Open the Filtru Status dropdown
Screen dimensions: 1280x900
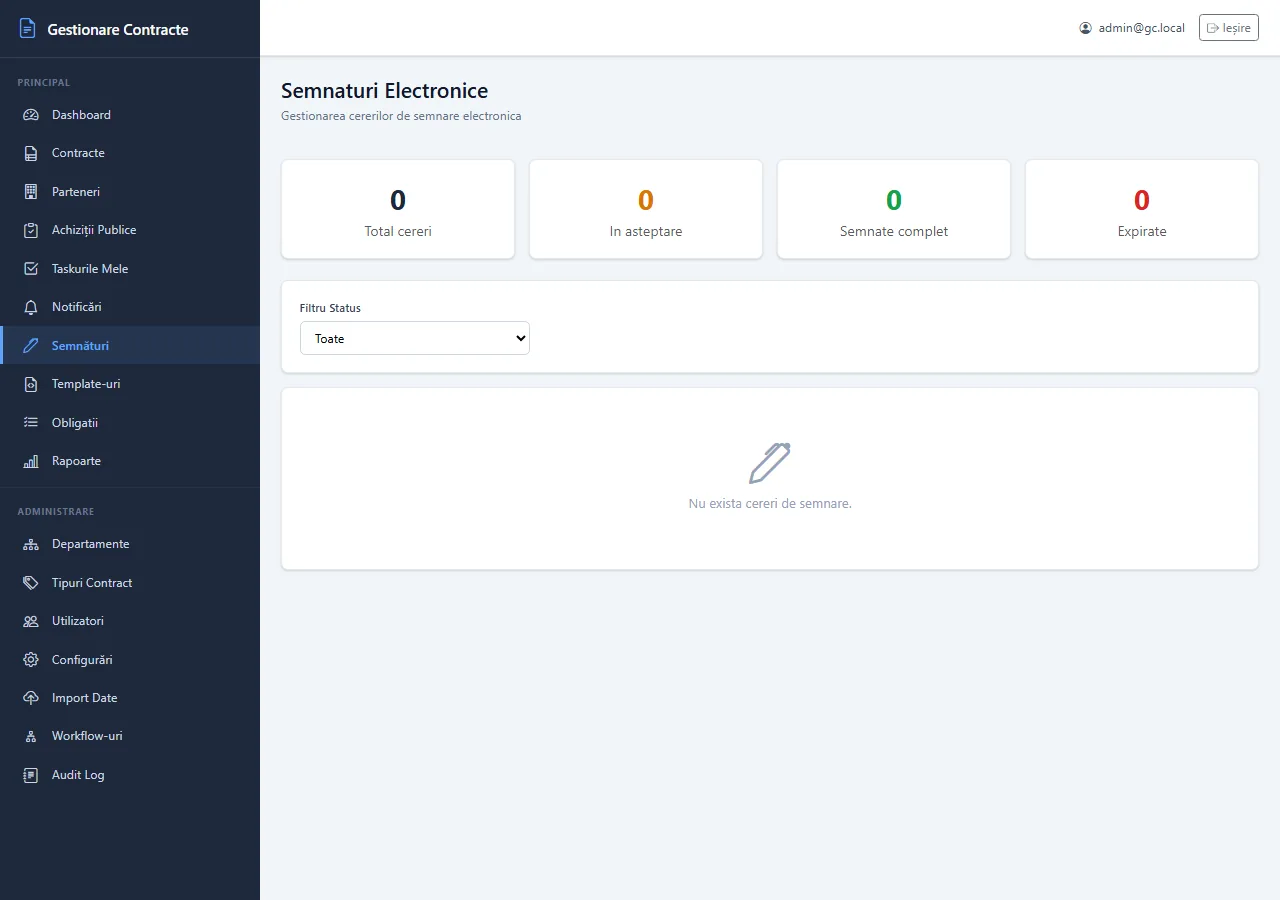point(415,338)
